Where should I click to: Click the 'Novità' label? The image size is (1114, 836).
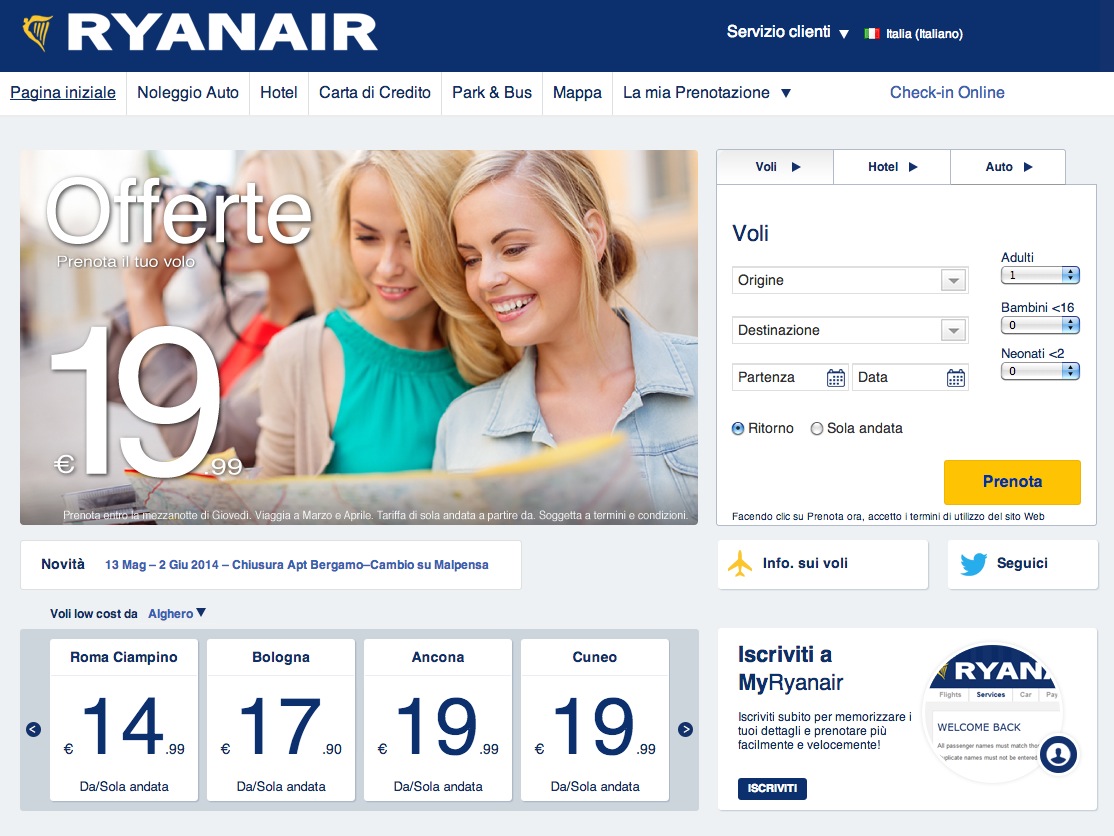coord(63,564)
